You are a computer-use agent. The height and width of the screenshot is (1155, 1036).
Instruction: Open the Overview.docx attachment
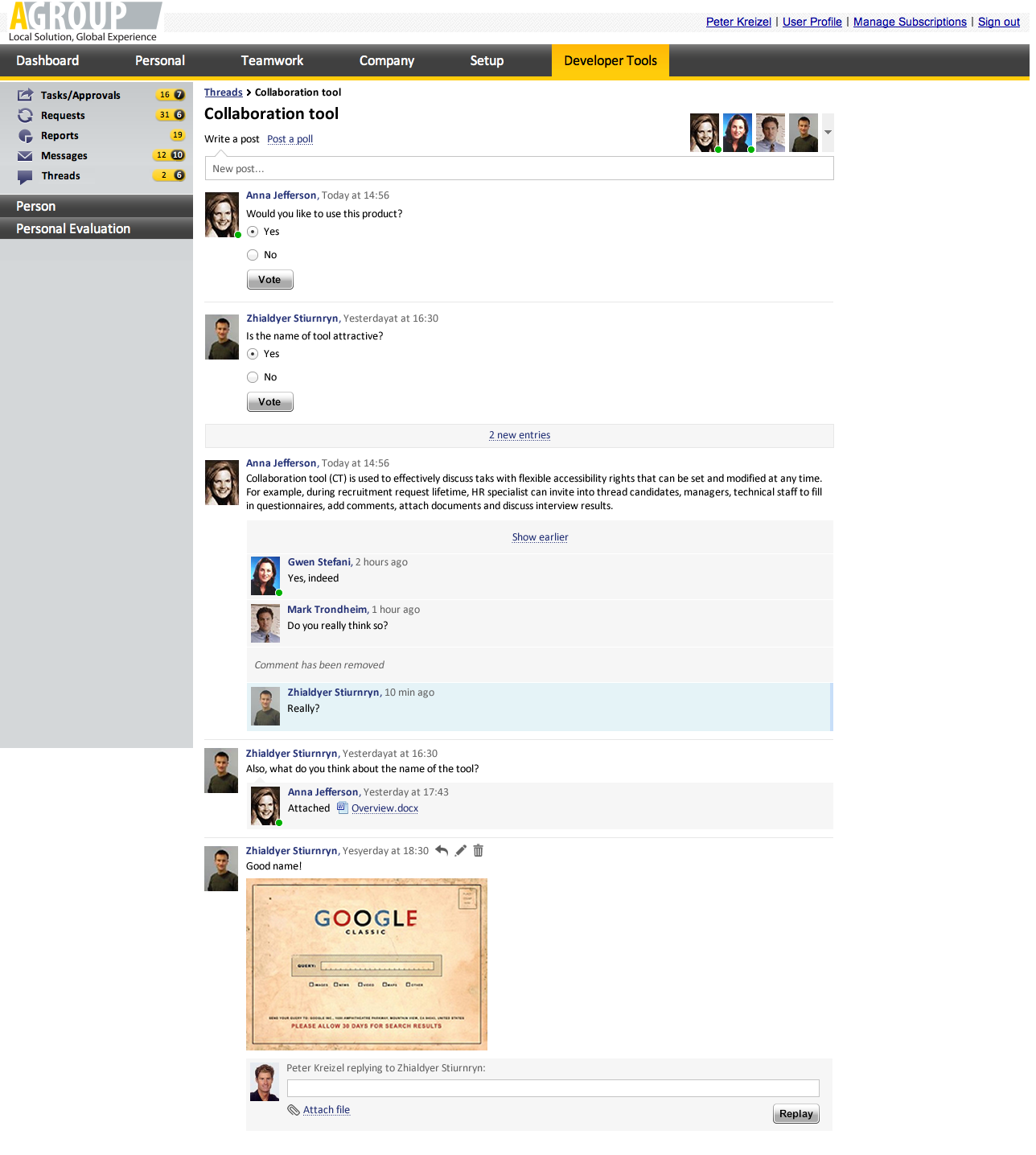(x=384, y=808)
